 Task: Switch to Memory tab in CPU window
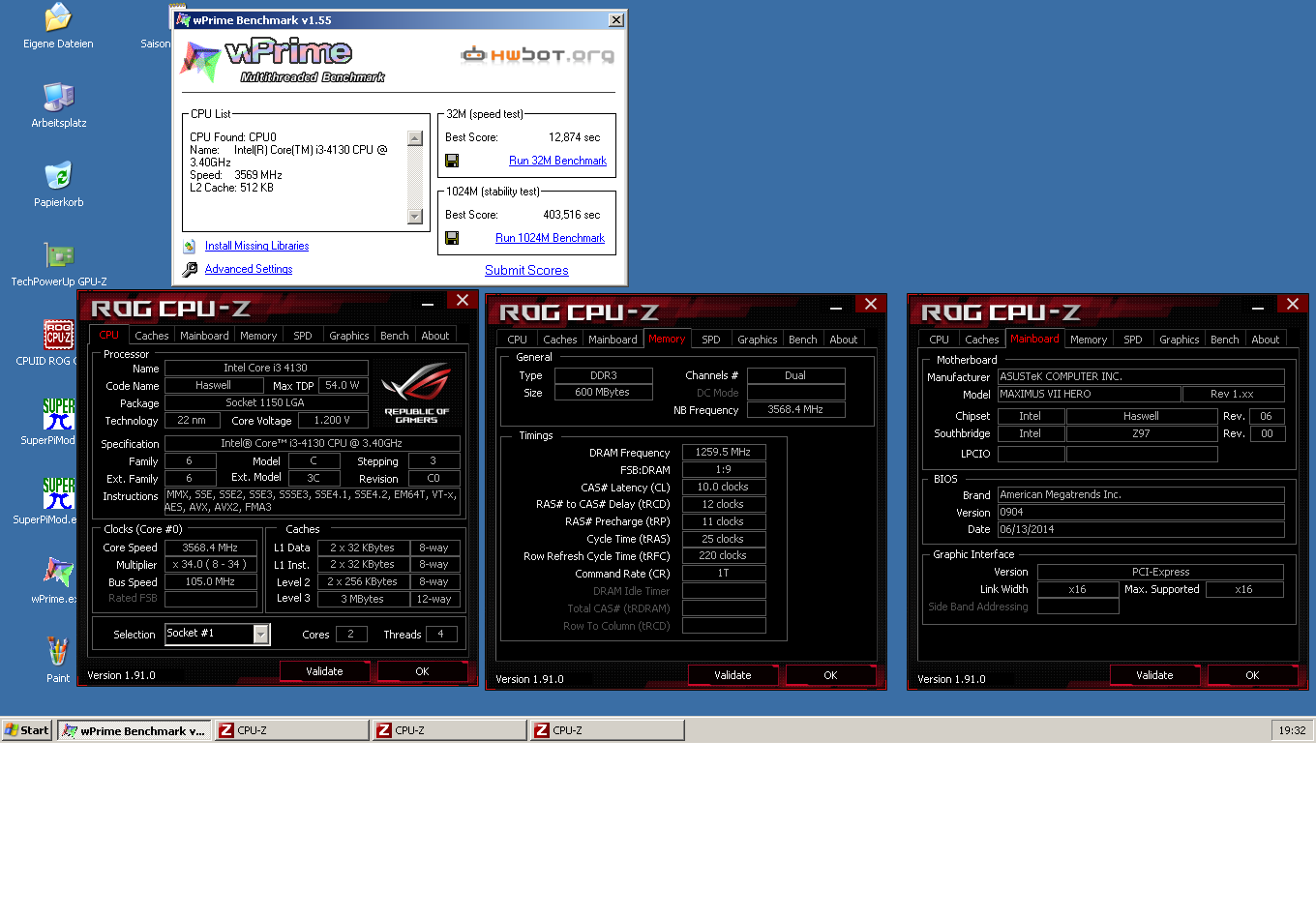click(x=258, y=336)
